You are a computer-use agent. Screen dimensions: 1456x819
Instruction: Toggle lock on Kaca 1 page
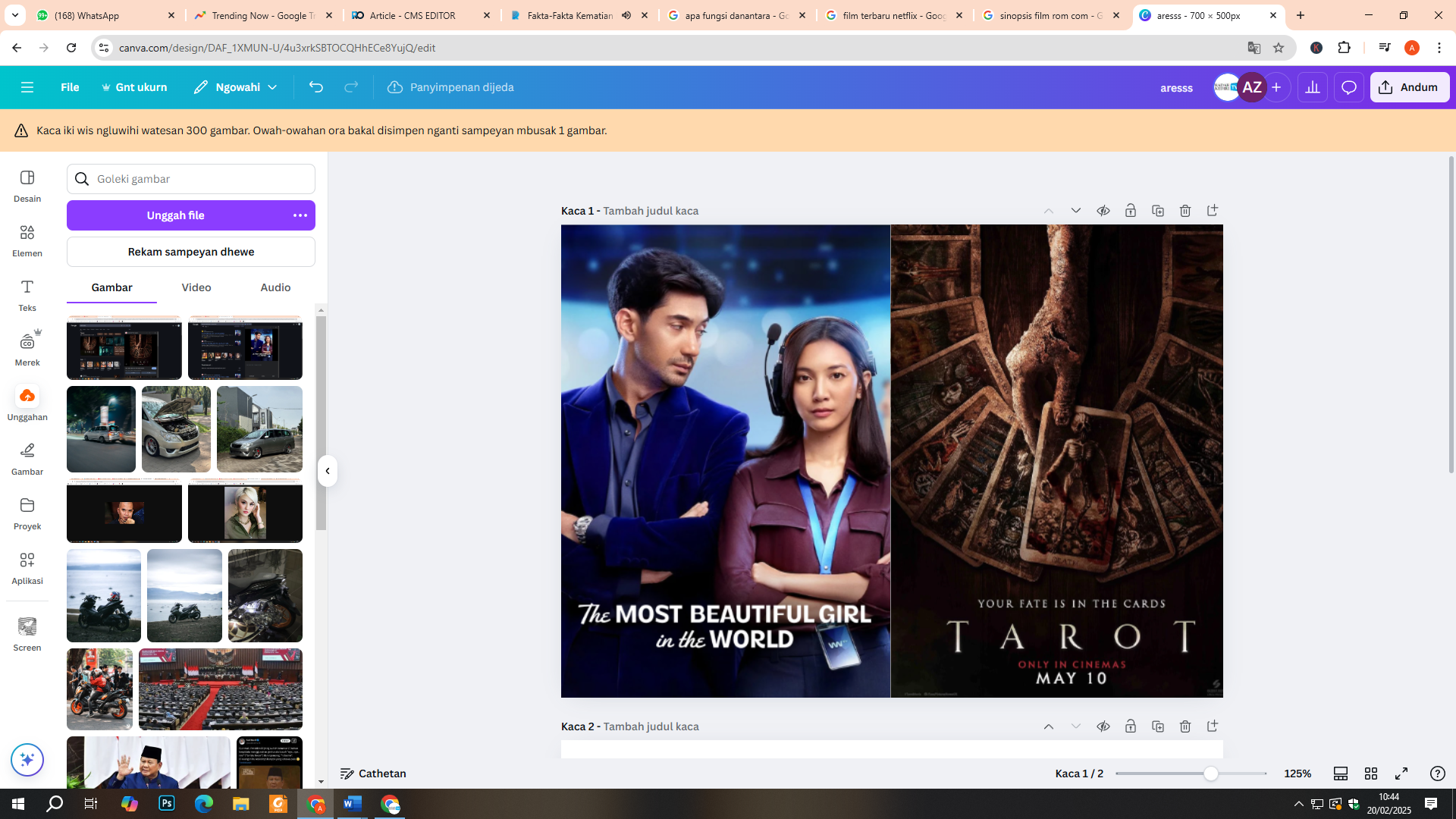1131,211
